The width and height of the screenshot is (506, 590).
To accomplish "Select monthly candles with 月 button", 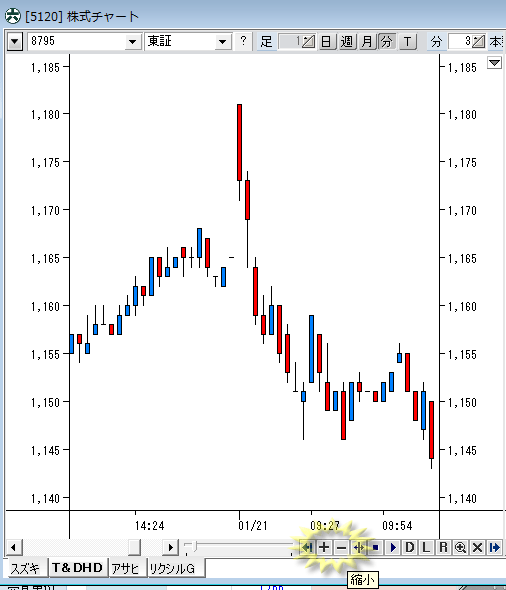I will coord(367,41).
